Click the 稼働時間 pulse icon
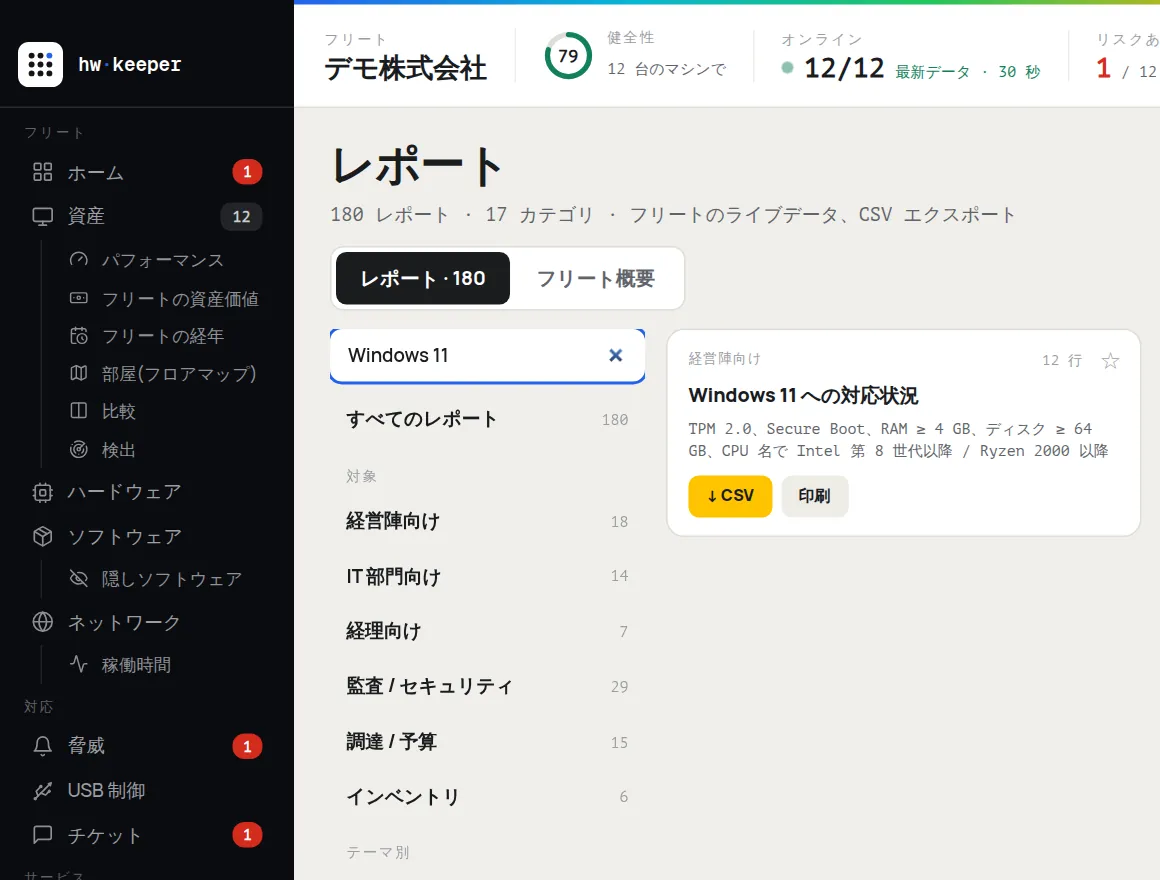This screenshot has height=880, width=1160. point(78,663)
